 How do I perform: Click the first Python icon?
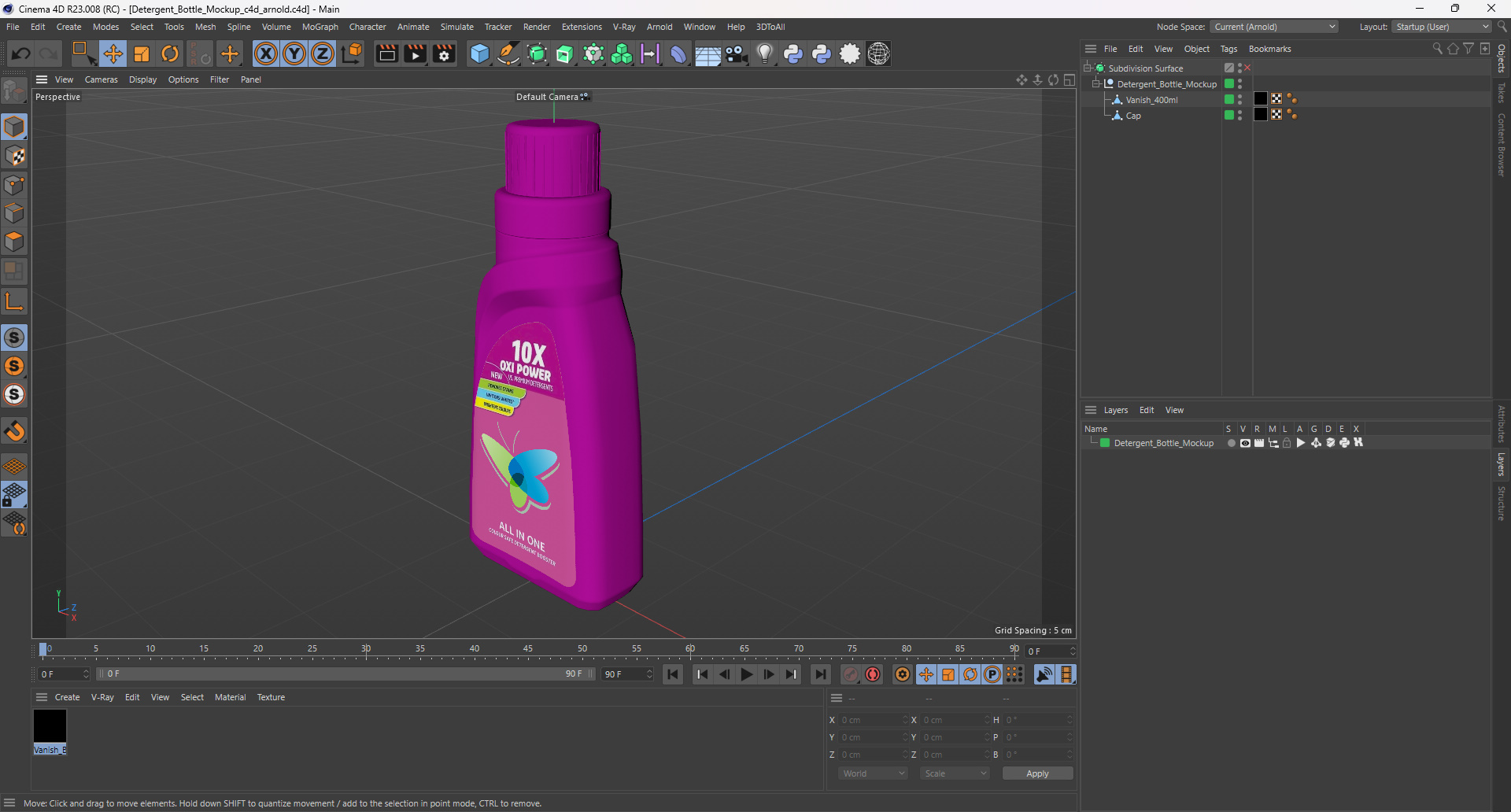coord(793,54)
